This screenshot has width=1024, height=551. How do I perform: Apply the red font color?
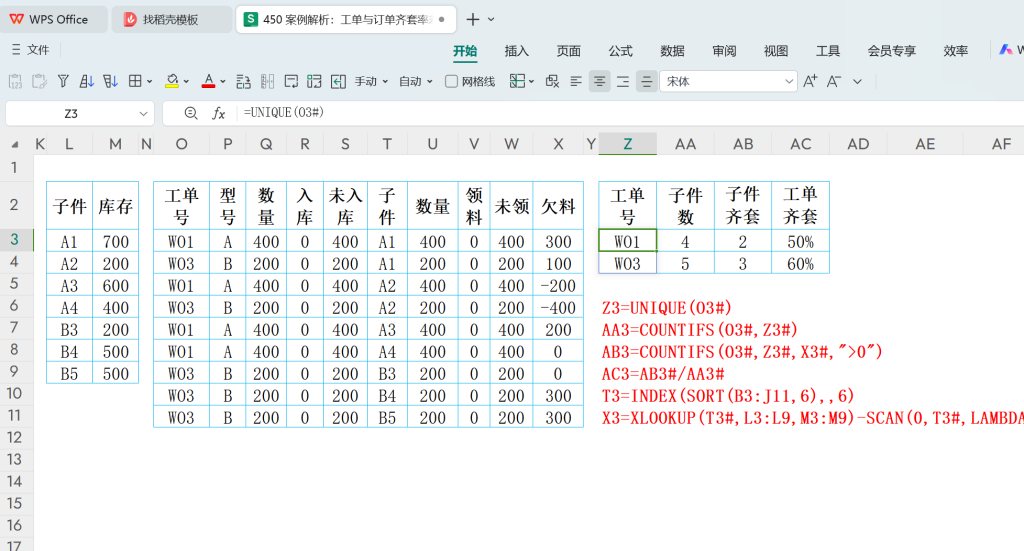click(x=208, y=82)
